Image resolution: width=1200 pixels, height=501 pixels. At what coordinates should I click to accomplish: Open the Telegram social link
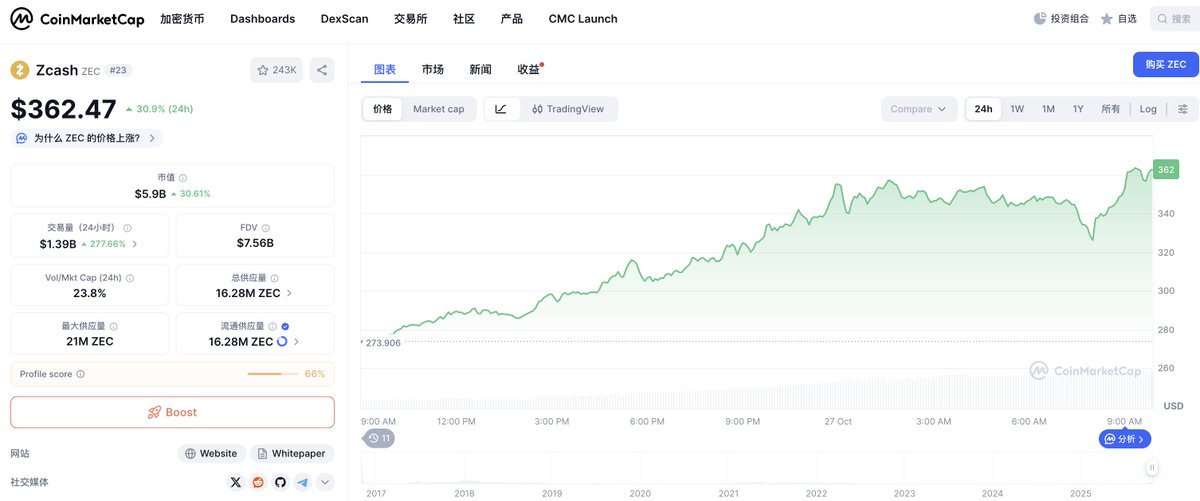(x=302, y=482)
